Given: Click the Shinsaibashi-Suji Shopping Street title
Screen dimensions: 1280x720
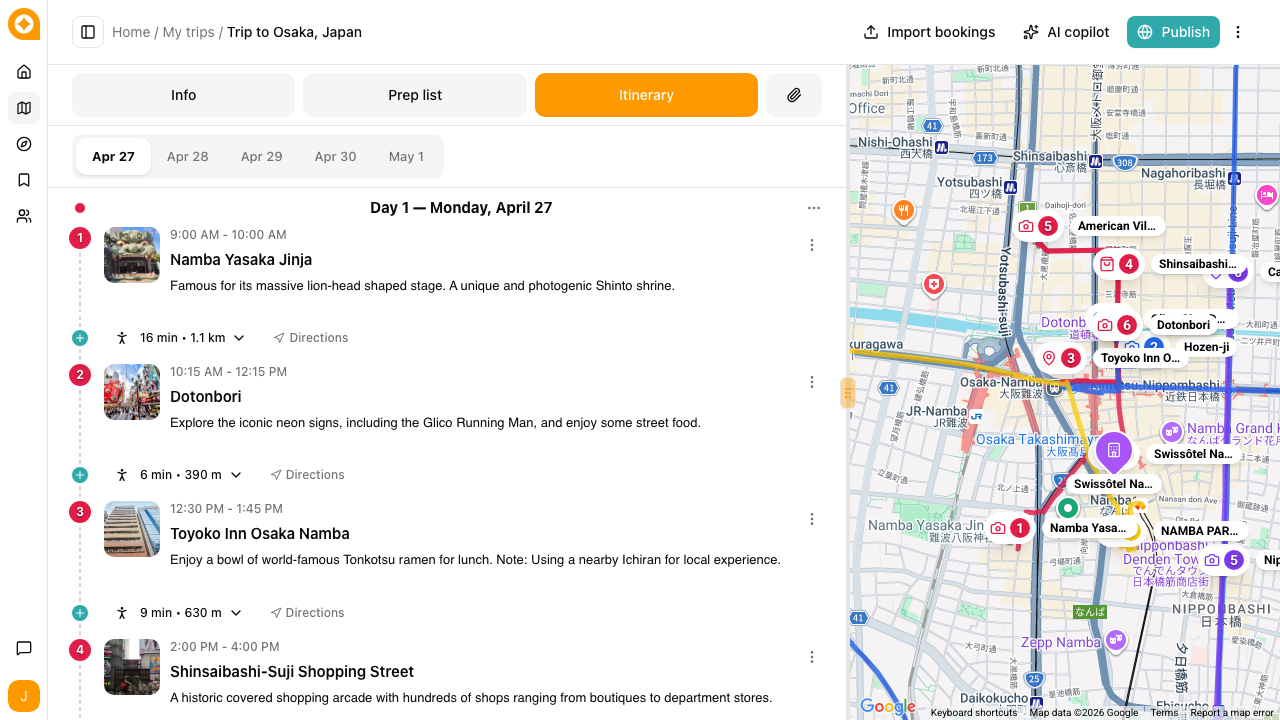Looking at the screenshot, I should [x=292, y=672].
